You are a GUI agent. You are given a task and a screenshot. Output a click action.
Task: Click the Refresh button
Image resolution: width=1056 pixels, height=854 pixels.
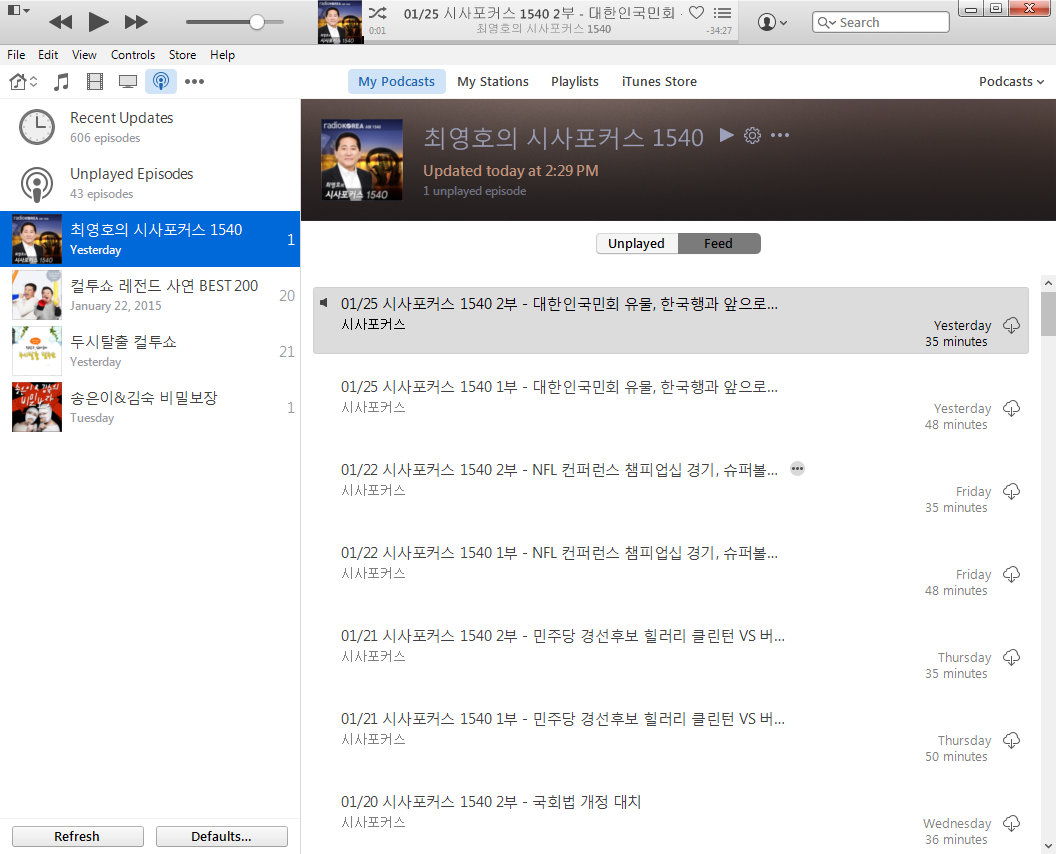77,836
